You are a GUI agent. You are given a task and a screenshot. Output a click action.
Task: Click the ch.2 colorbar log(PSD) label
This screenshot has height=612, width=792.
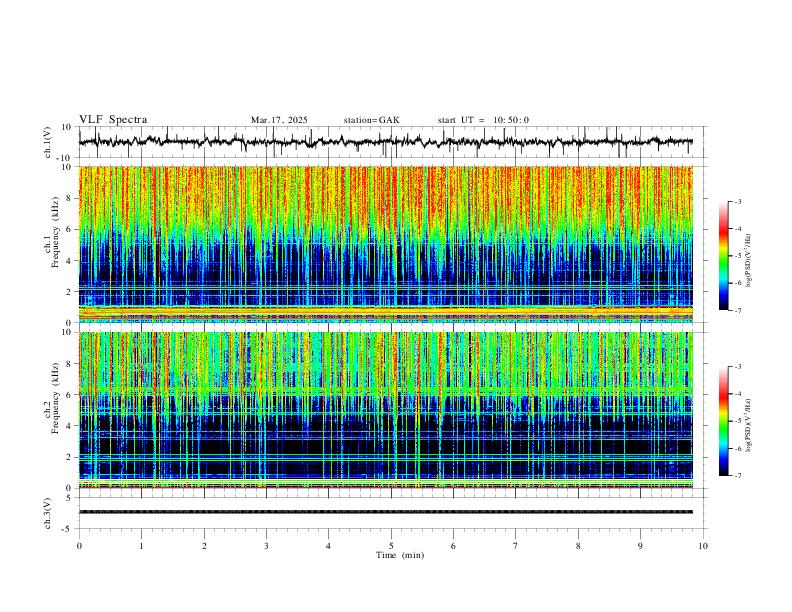pyautogui.click(x=749, y=426)
